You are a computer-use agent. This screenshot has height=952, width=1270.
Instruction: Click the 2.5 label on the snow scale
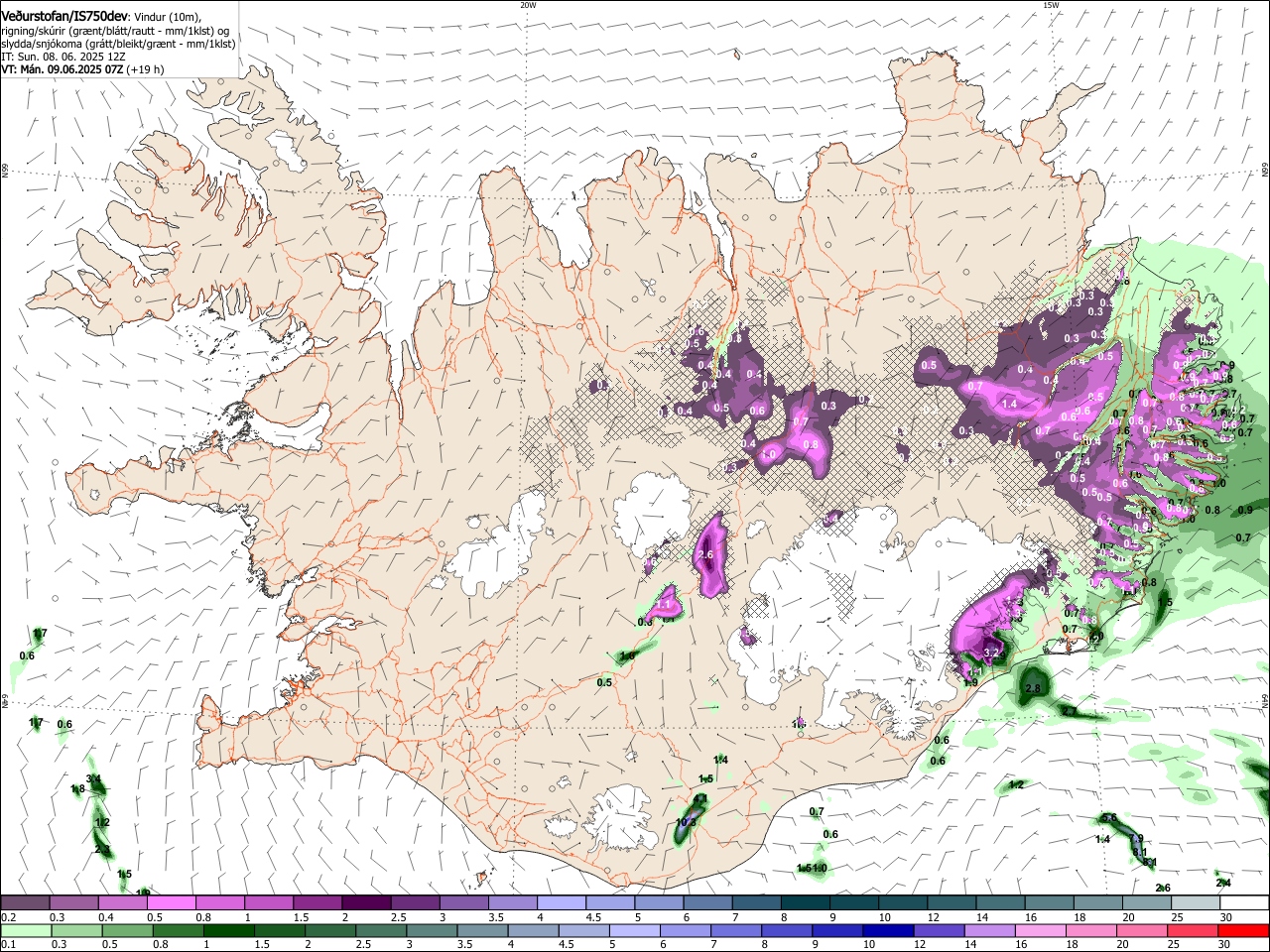click(399, 917)
